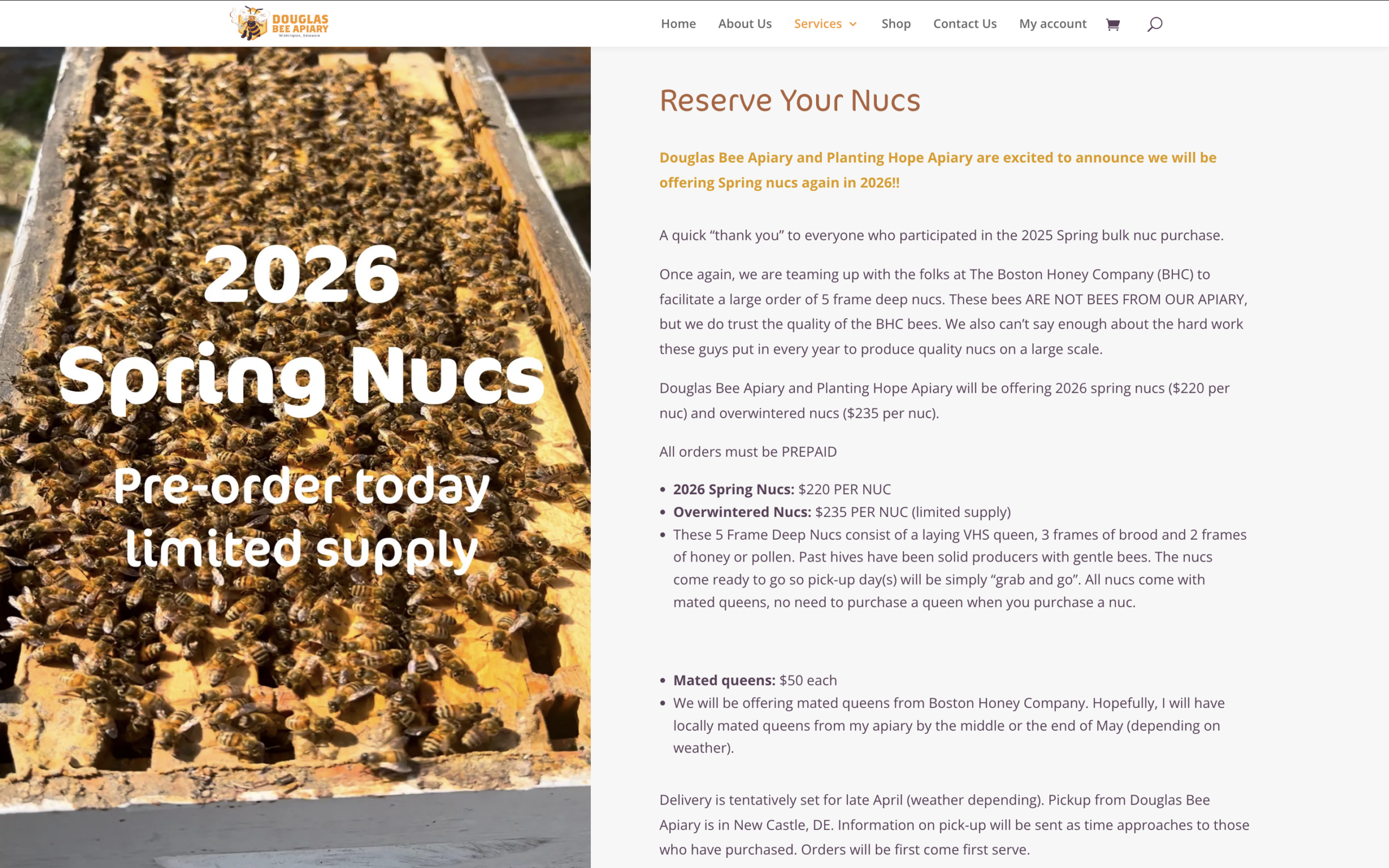Open the Contact Us page
Image resolution: width=1389 pixels, height=868 pixels.
pyautogui.click(x=964, y=24)
